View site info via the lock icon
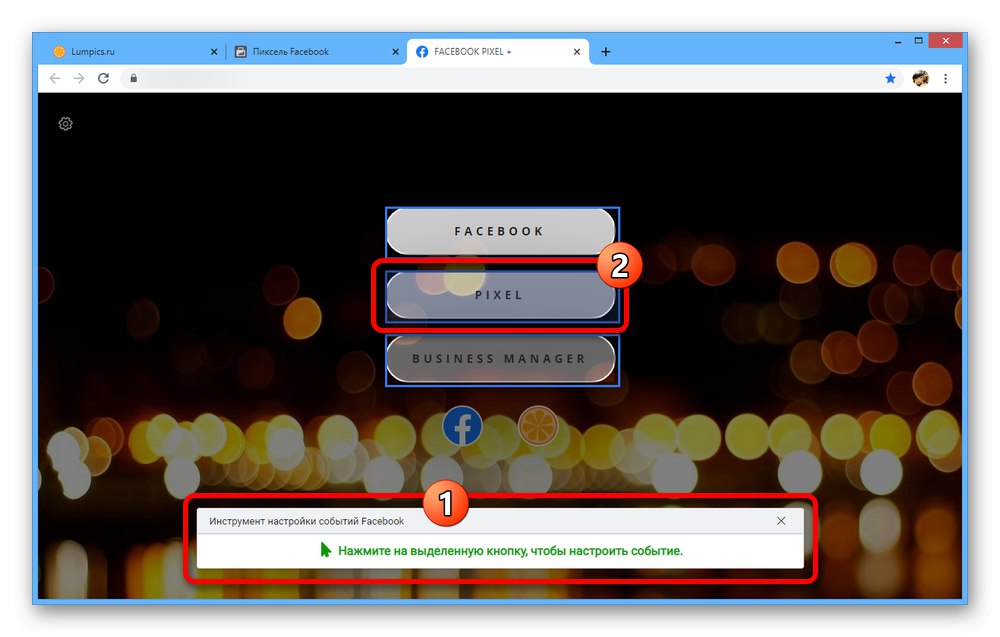The image size is (1000, 637). 133,78
